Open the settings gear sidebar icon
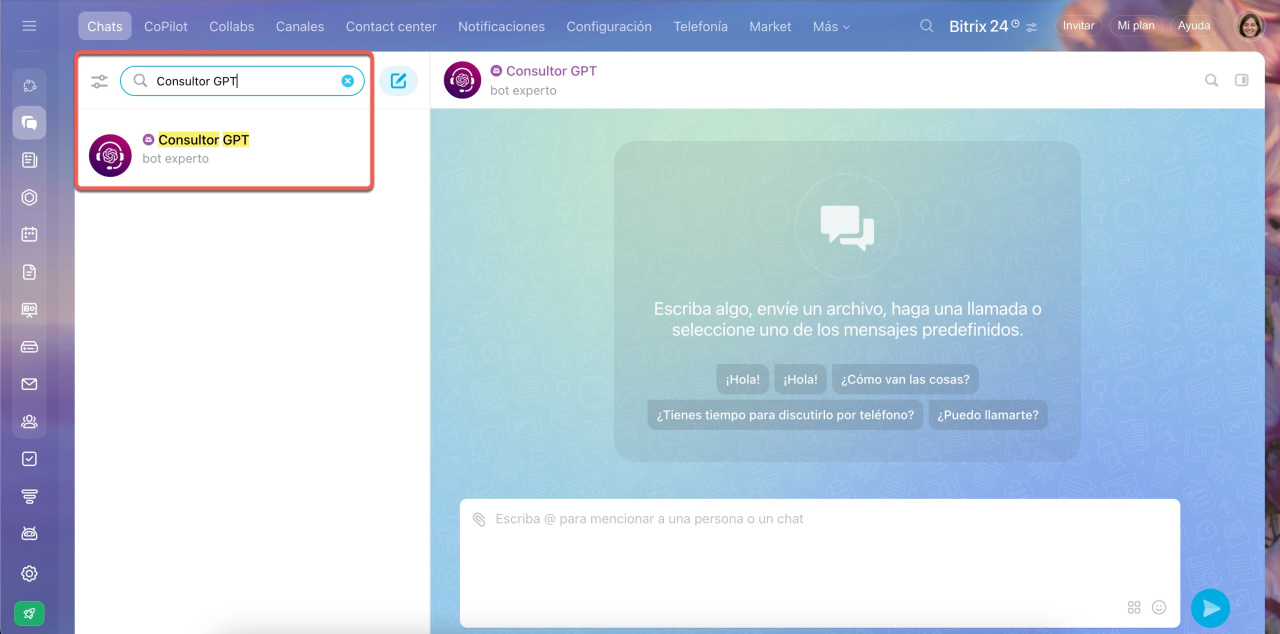 pyautogui.click(x=29, y=573)
